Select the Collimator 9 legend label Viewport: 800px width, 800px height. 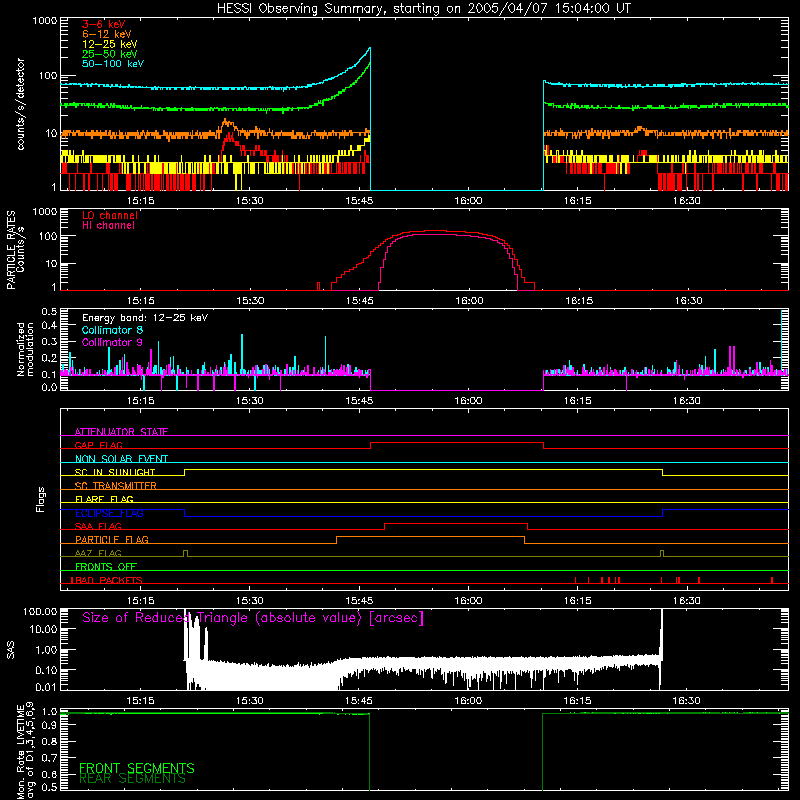coord(112,342)
